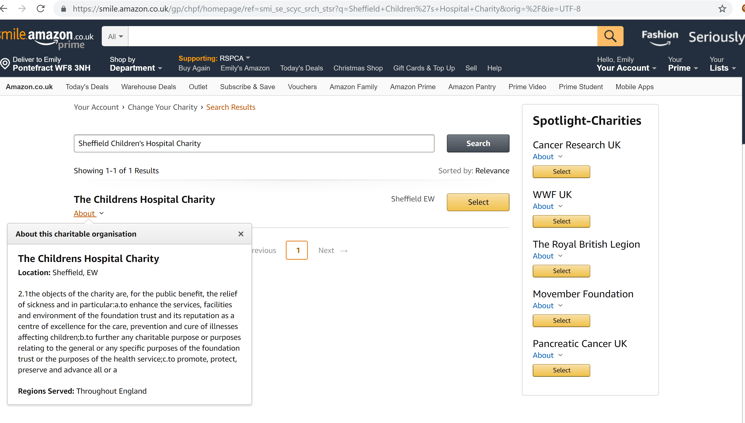
Task: Expand About for Pancreatic Cancer UK
Action: coord(547,355)
